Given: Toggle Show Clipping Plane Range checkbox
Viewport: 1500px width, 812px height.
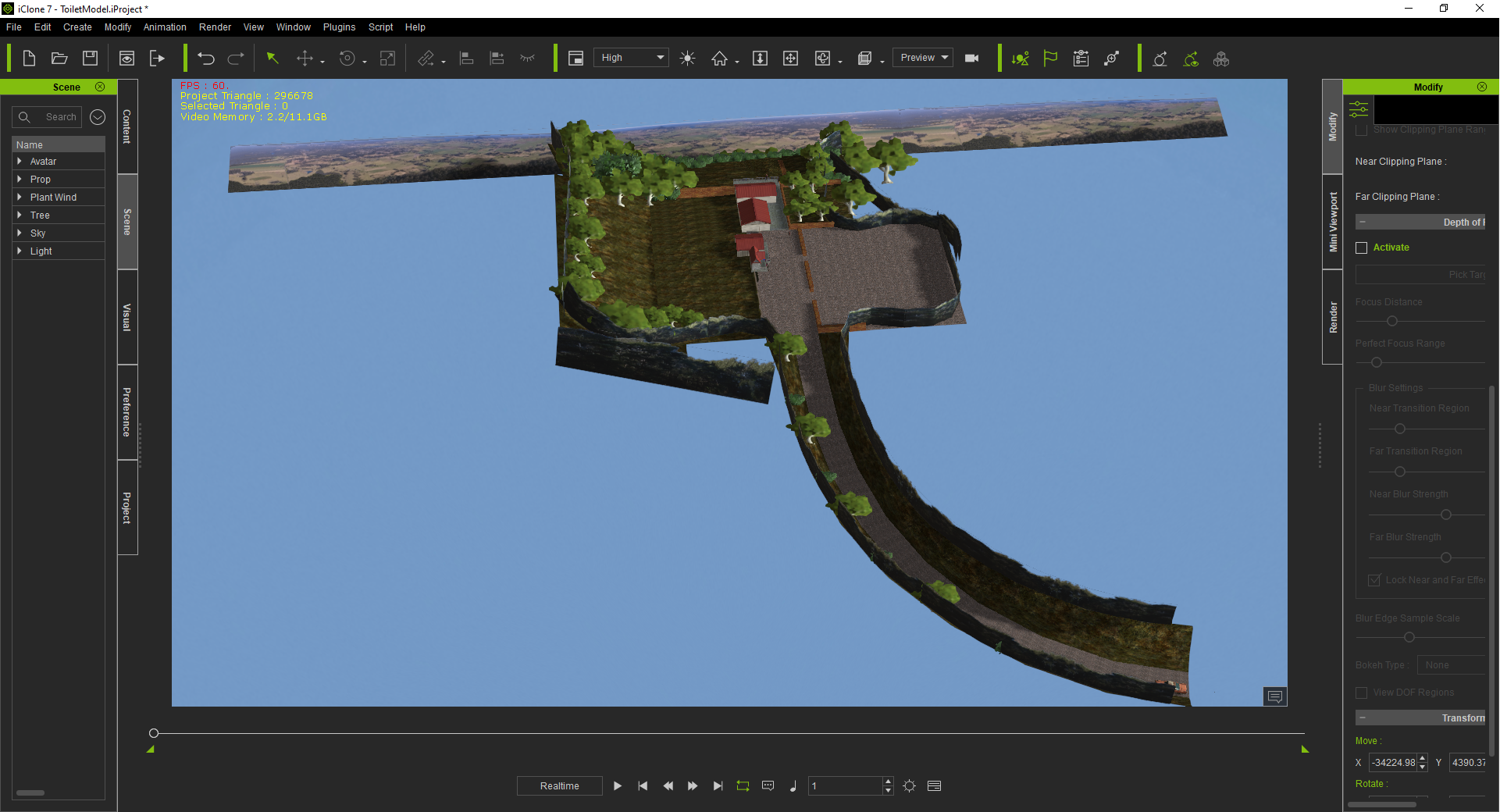Looking at the screenshot, I should (x=1362, y=130).
